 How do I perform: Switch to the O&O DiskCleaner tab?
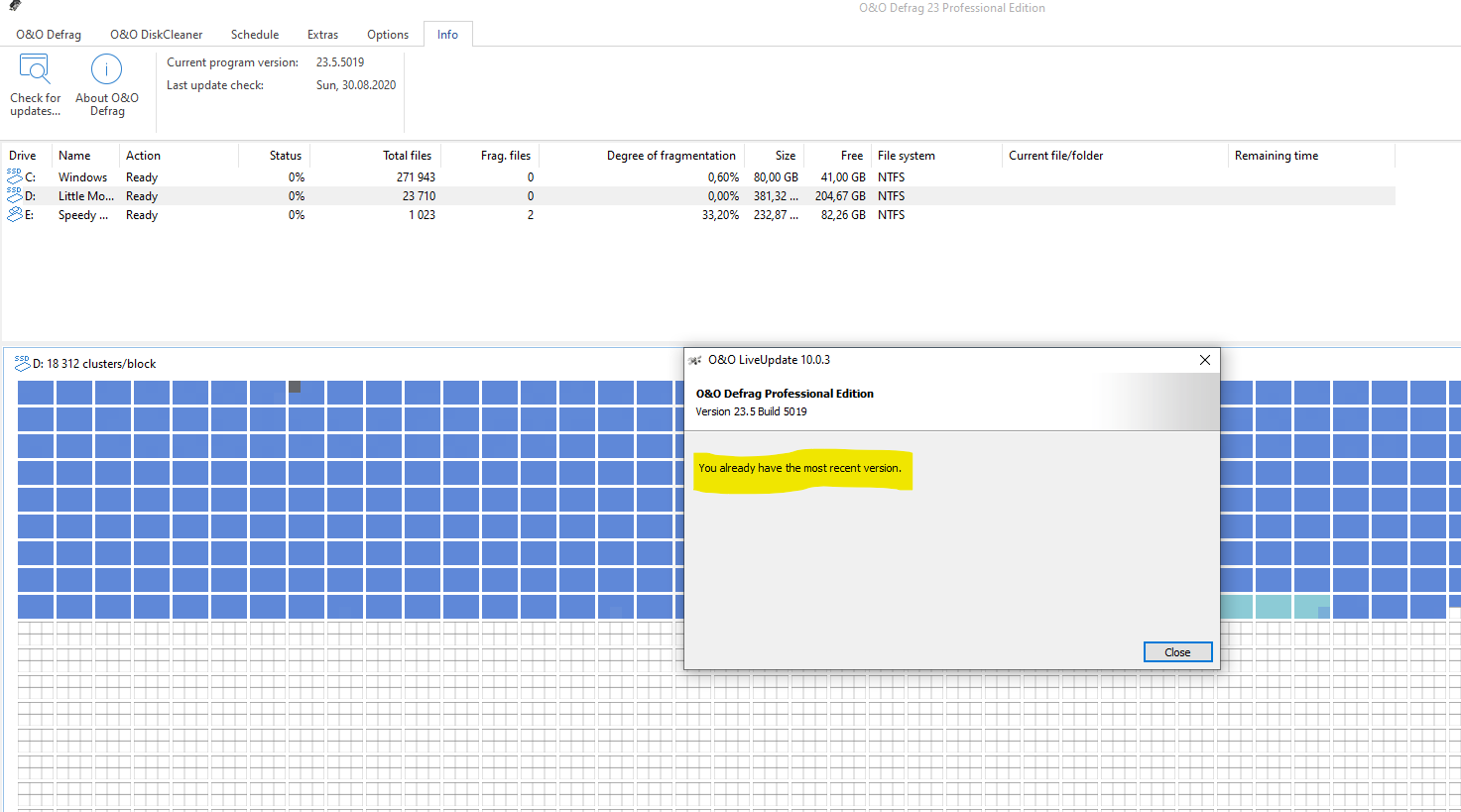156,35
